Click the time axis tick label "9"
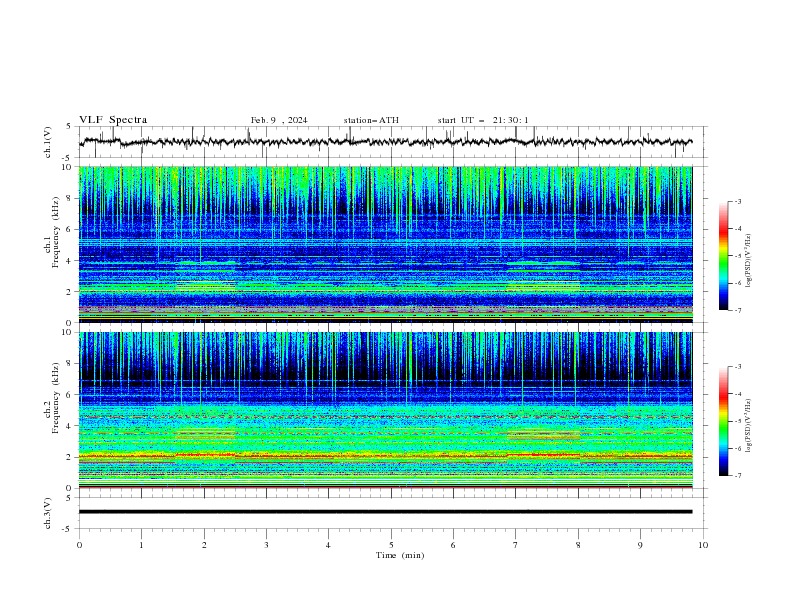792x612 pixels. (x=640, y=545)
